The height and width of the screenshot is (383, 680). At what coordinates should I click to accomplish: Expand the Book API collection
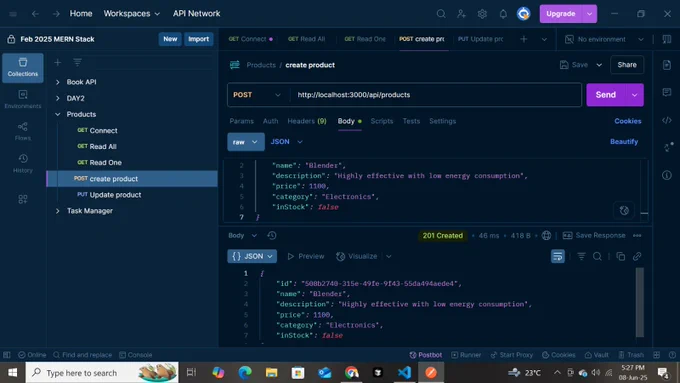[58, 82]
